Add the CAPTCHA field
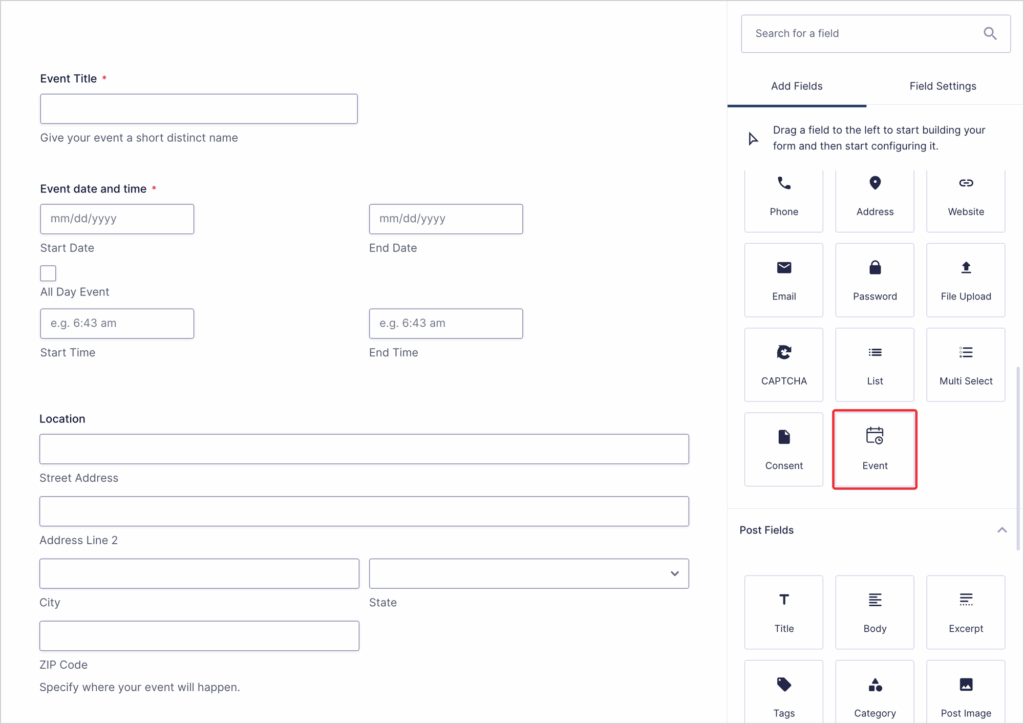The width and height of the screenshot is (1024, 724). tap(784, 365)
